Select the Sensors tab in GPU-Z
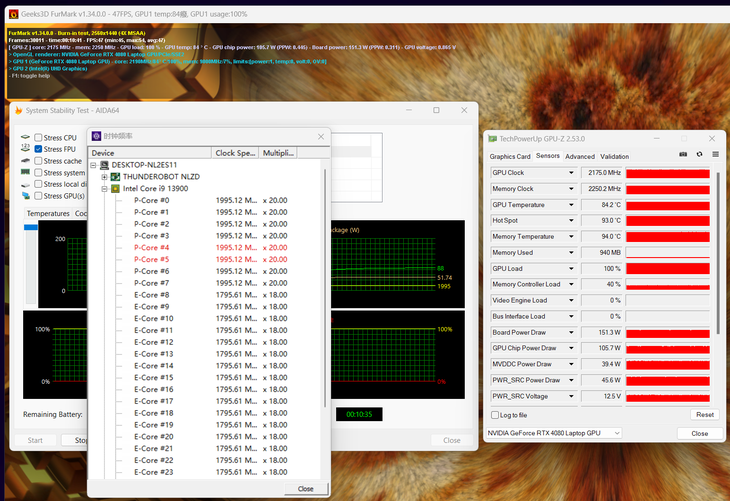The width and height of the screenshot is (730, 501). [x=548, y=156]
